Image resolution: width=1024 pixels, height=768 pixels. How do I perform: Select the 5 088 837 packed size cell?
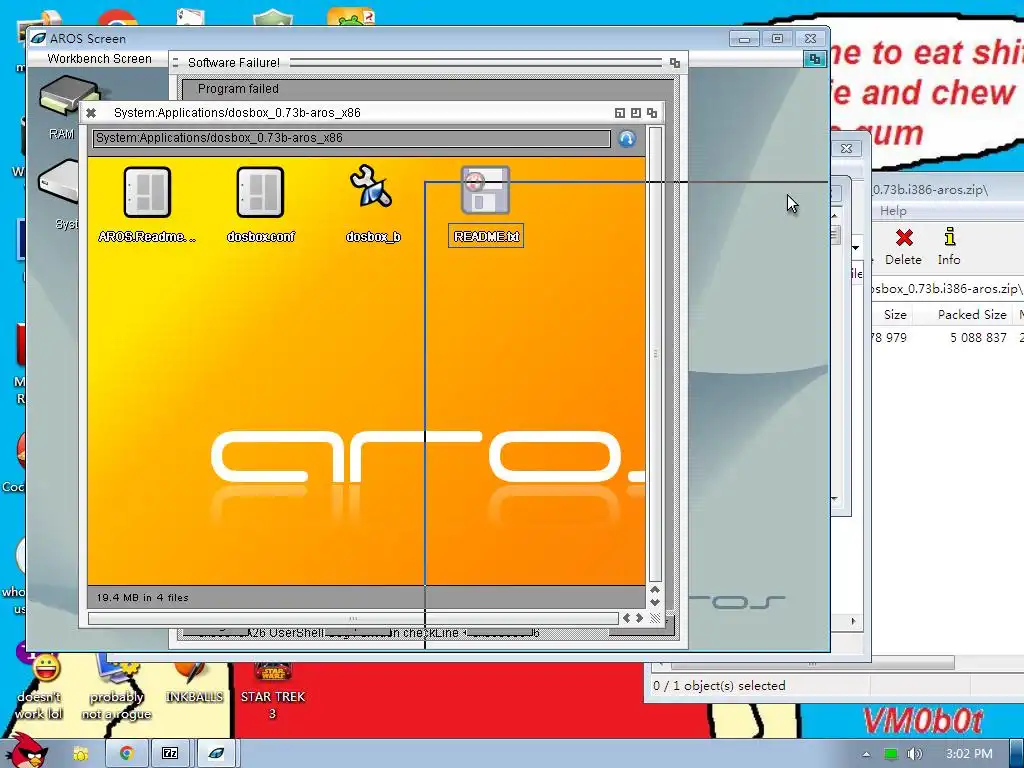pos(978,338)
